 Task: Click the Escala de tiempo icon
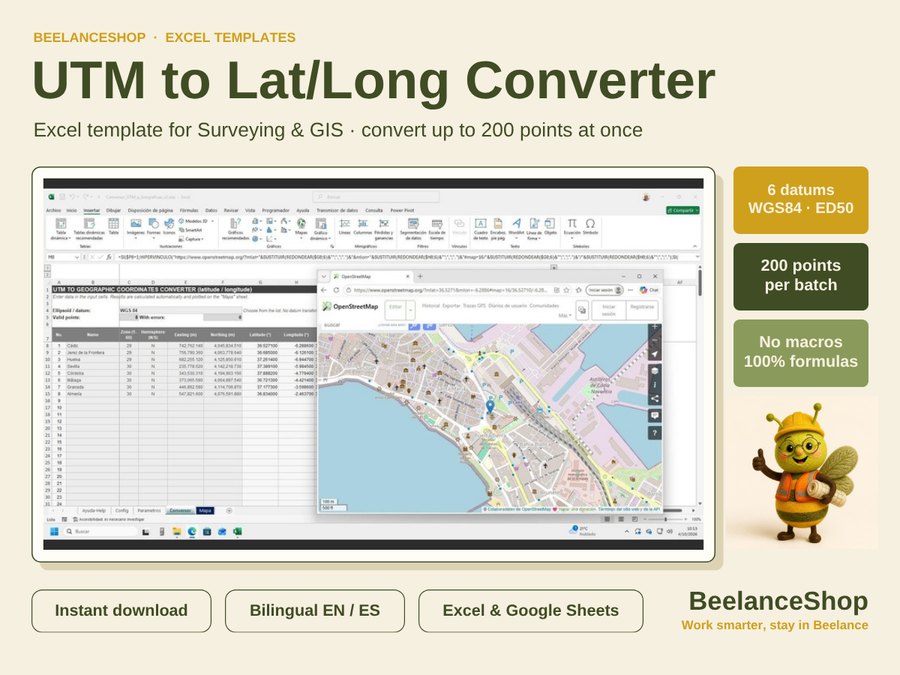pos(437,229)
